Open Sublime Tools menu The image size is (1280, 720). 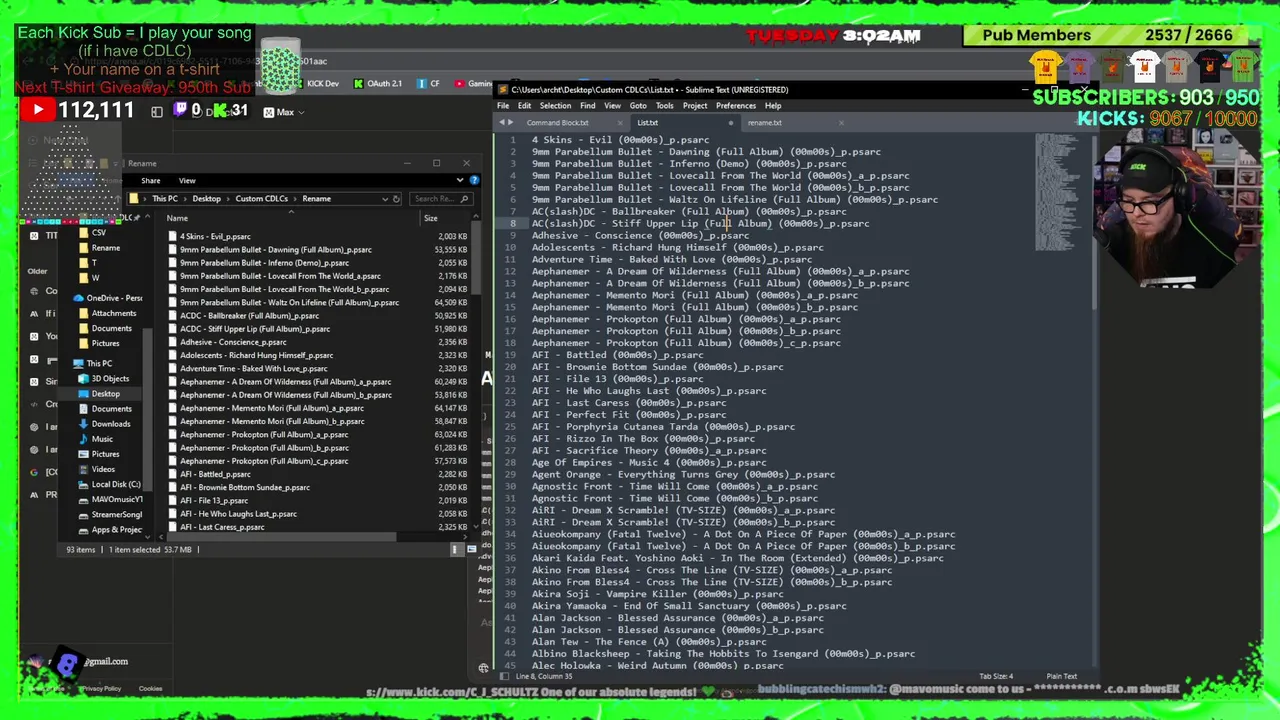click(x=664, y=106)
